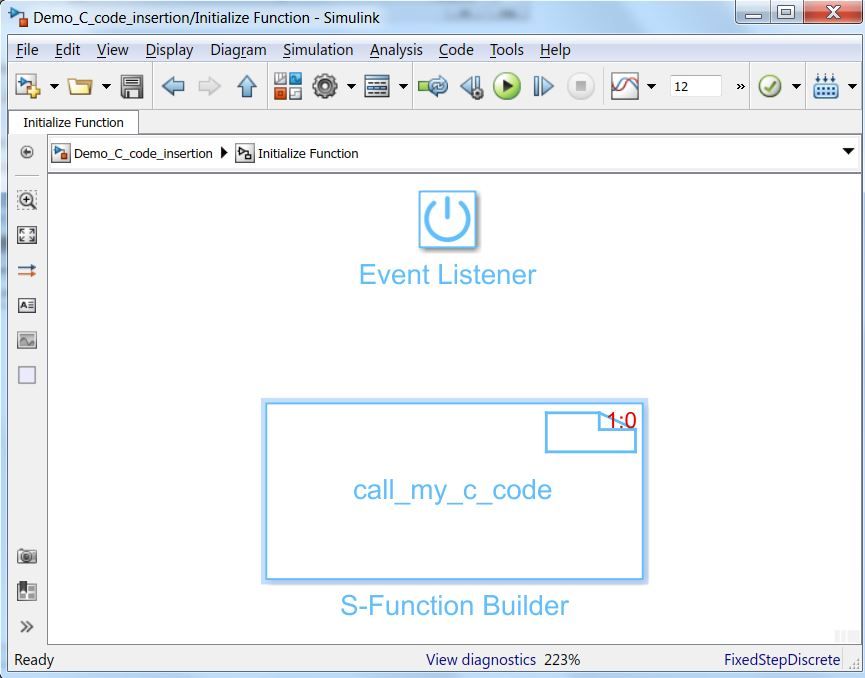Expand the breadcrumb bar dropdown arrow
865x678 pixels.
coord(848,151)
